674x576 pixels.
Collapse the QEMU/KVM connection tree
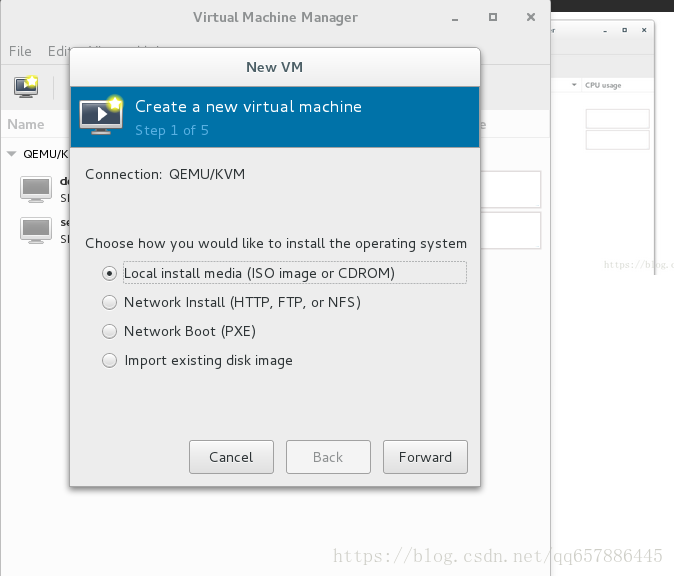pos(12,154)
